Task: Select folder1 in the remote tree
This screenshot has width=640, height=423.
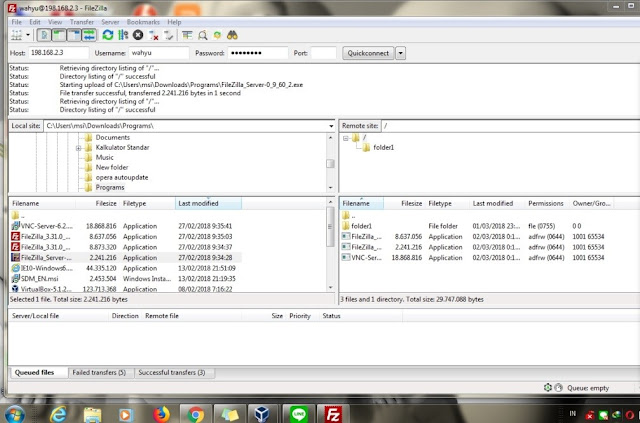Action: [x=384, y=147]
